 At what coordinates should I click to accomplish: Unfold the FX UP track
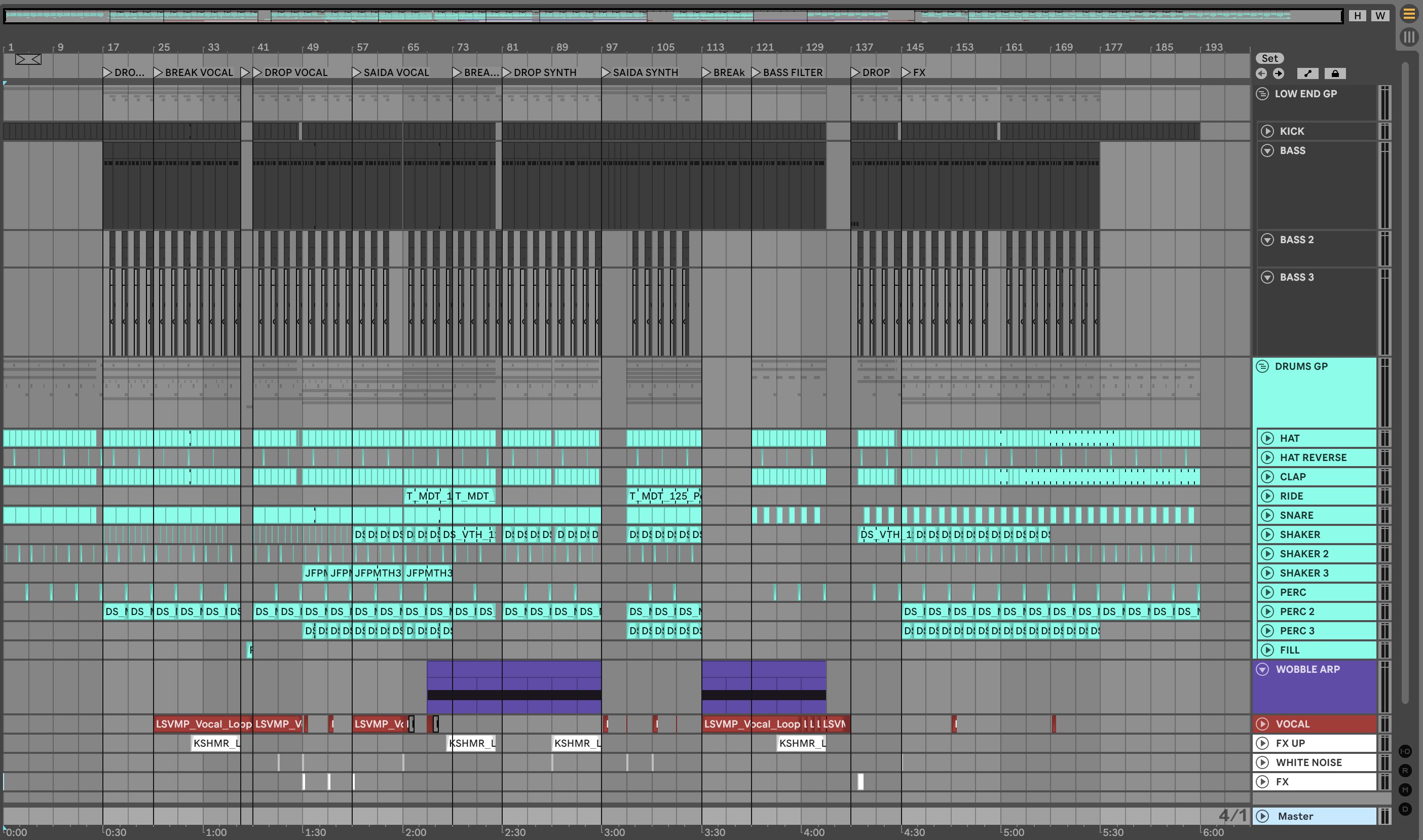tap(1262, 743)
